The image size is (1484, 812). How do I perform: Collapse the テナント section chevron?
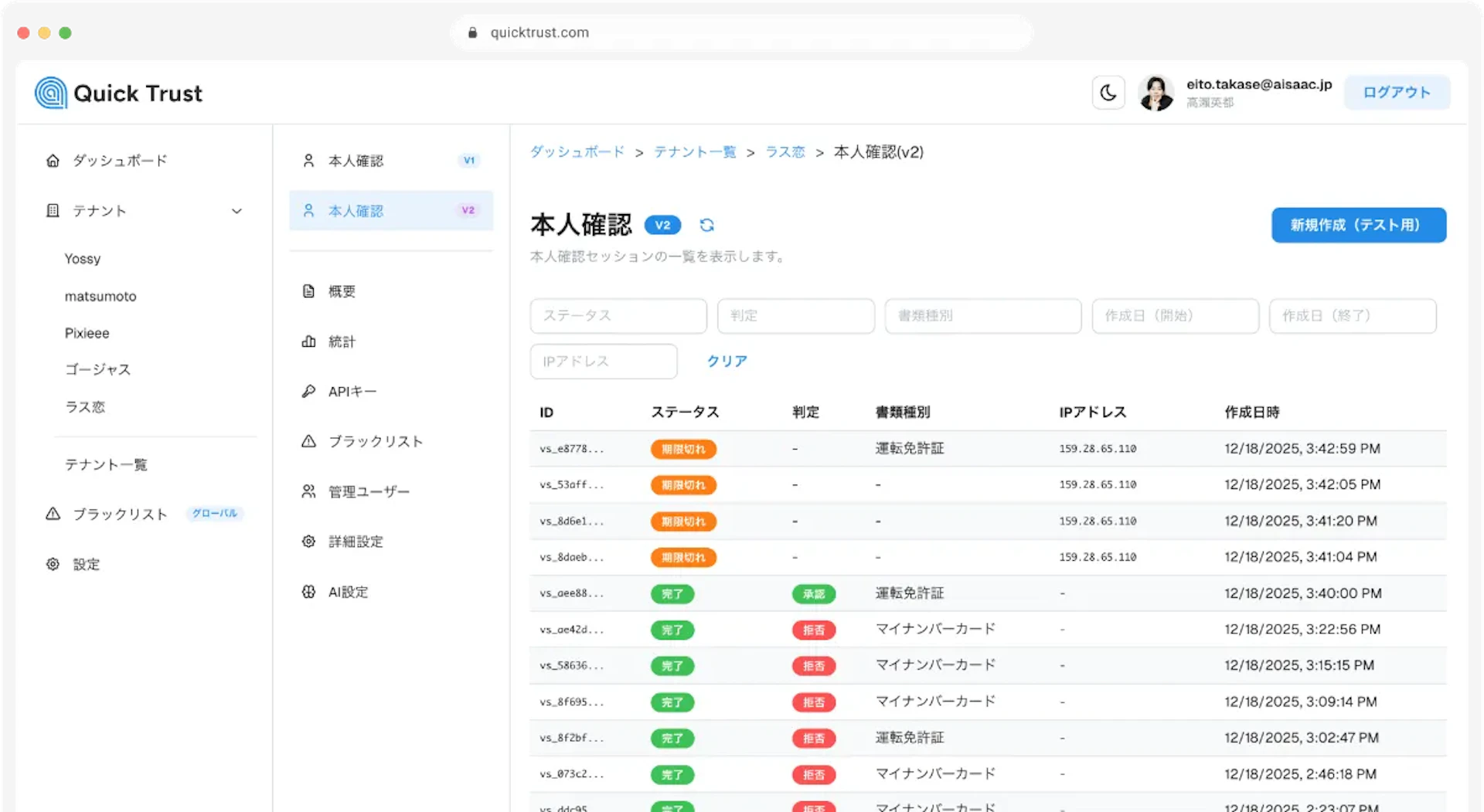(237, 211)
